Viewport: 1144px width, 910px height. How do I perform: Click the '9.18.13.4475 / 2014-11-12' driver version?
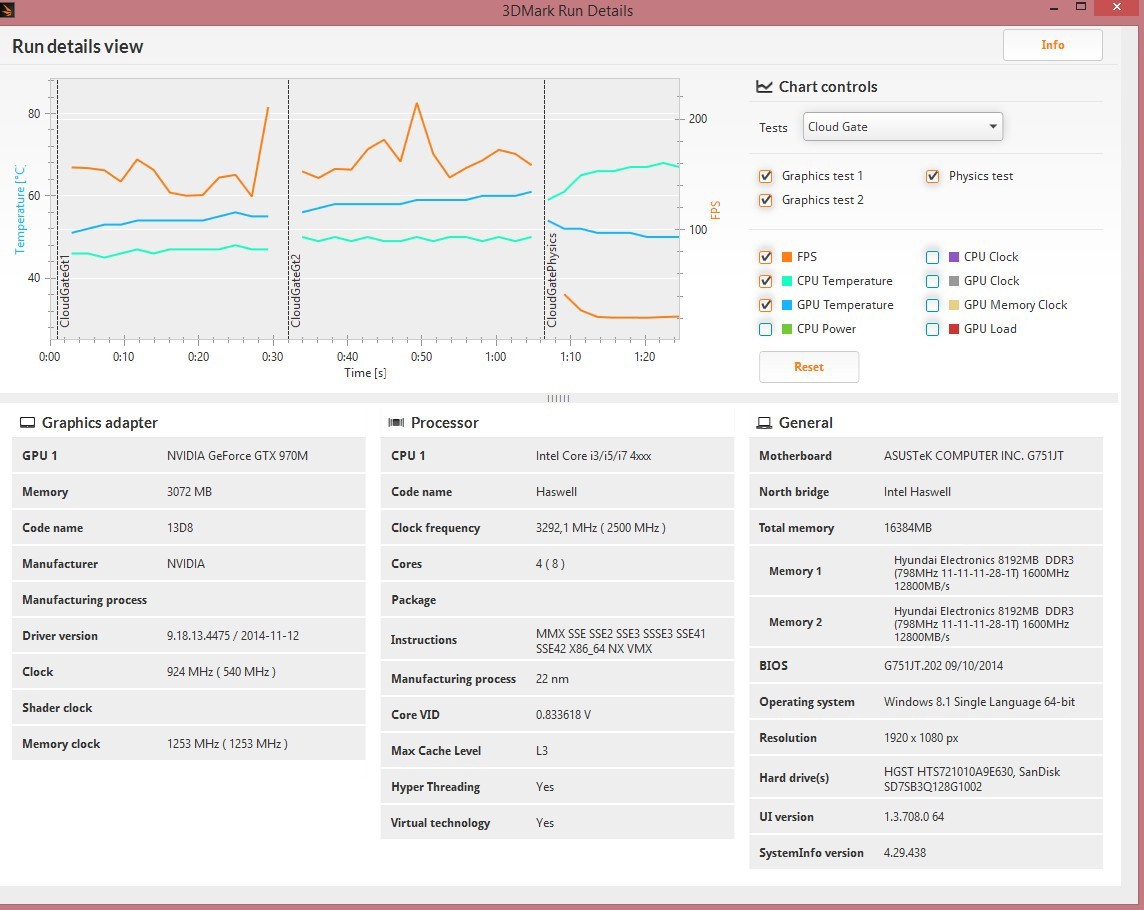[x=233, y=636]
